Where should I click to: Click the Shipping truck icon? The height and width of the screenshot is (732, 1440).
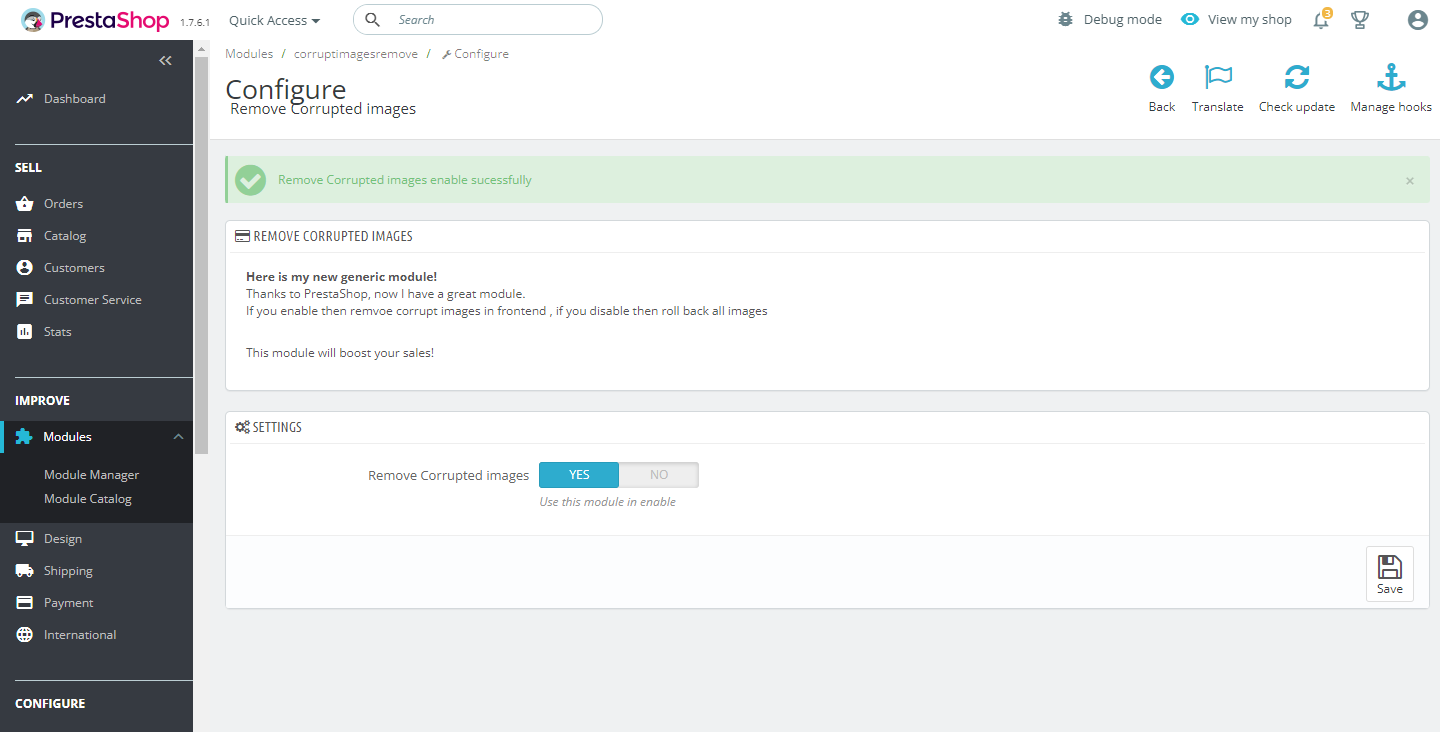pyautogui.click(x=25, y=571)
